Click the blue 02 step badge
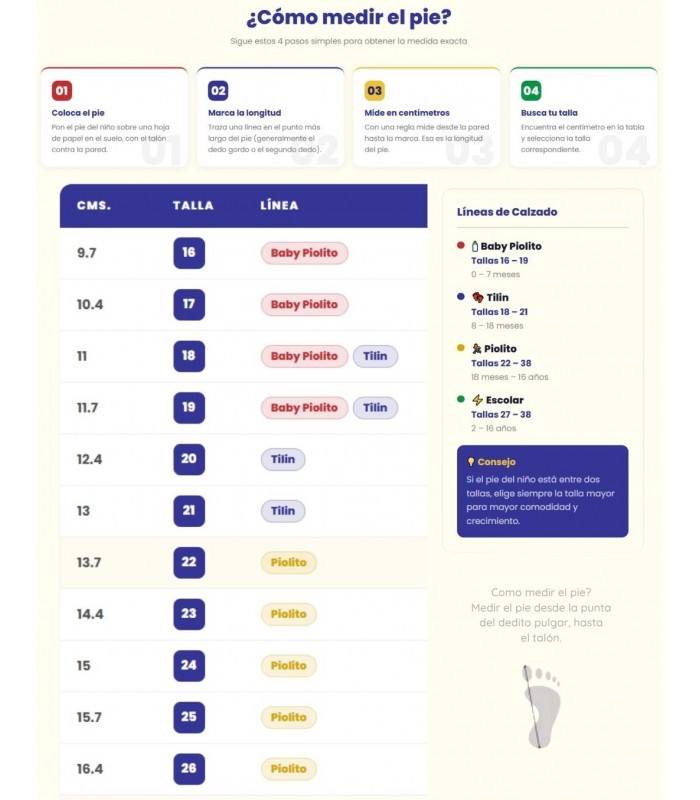This screenshot has width=700, height=800. tap(218, 91)
